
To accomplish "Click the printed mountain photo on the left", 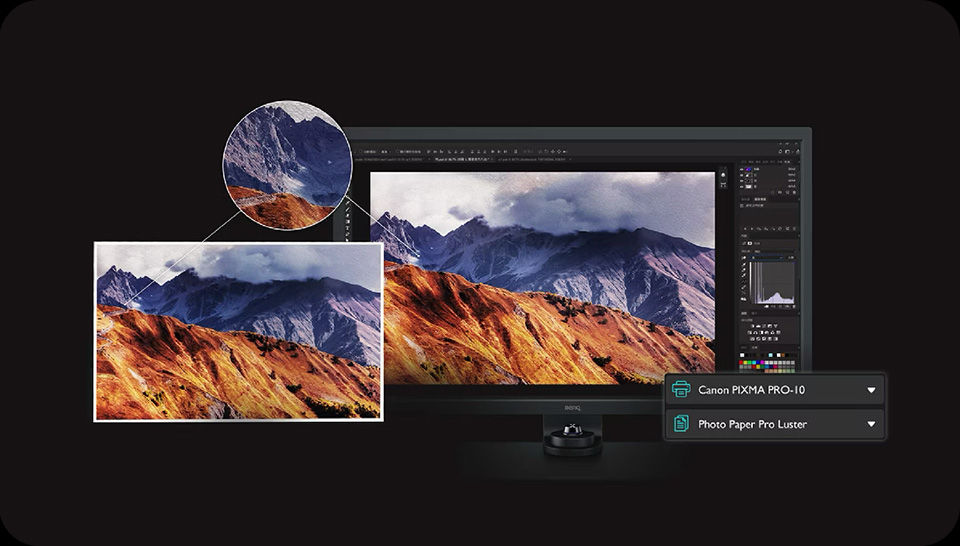I will (238, 331).
